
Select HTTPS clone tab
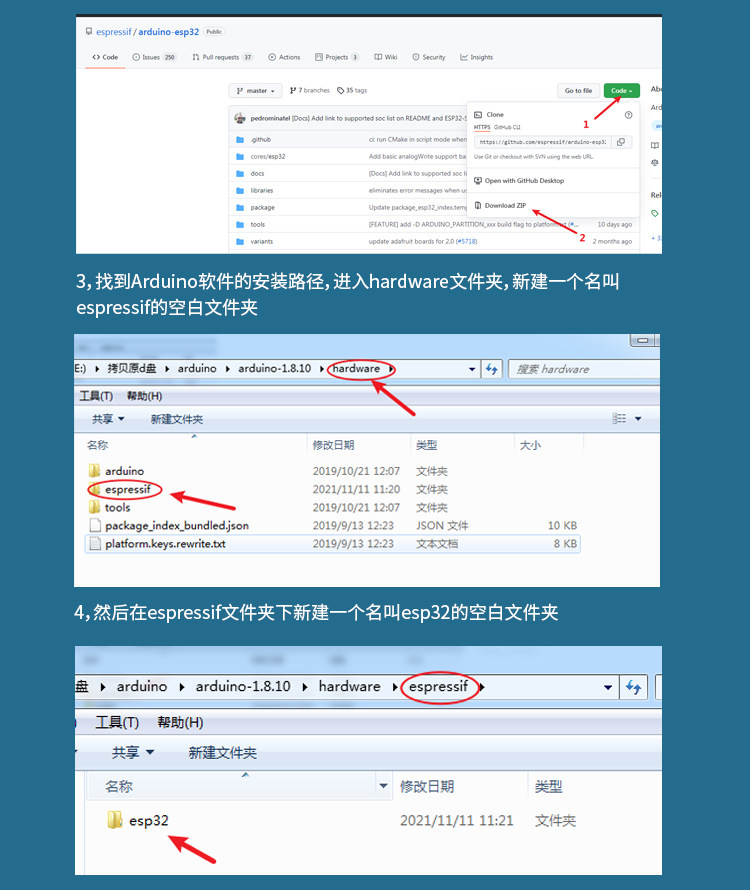[x=481, y=127]
